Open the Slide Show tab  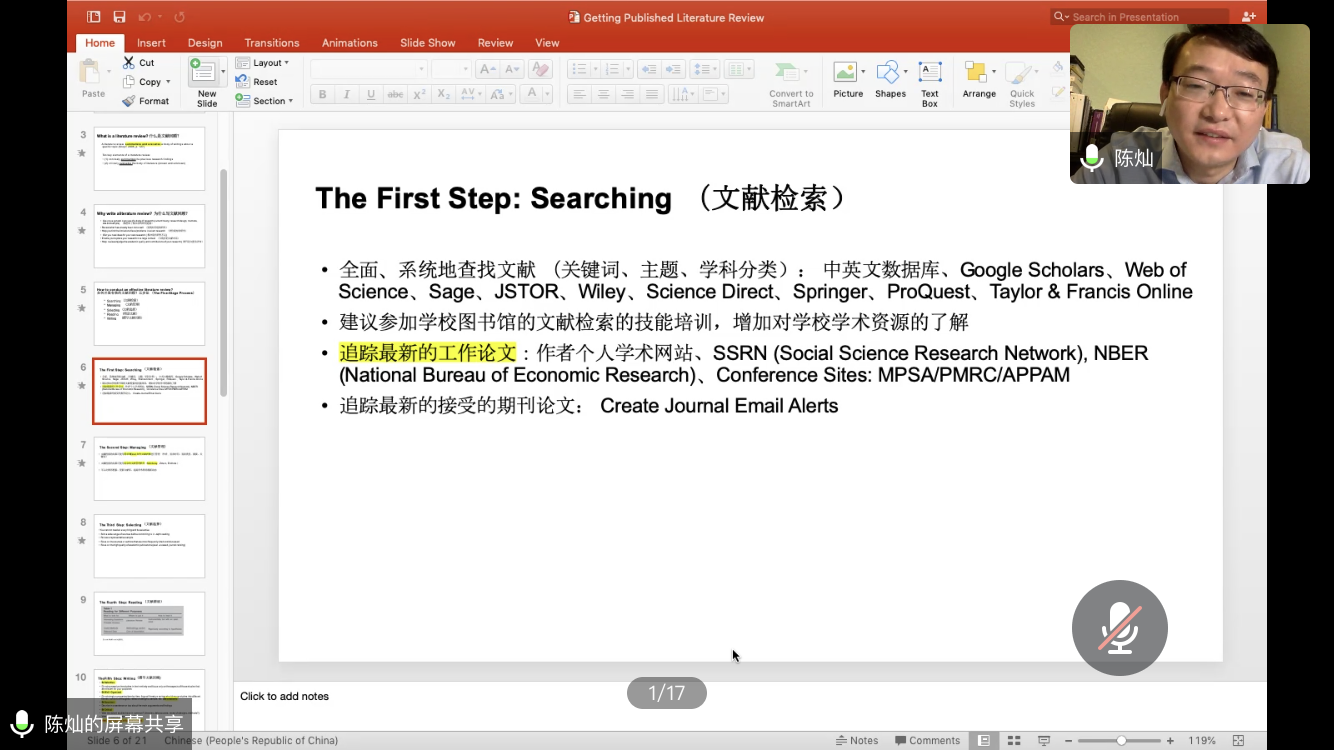pyautogui.click(x=427, y=43)
